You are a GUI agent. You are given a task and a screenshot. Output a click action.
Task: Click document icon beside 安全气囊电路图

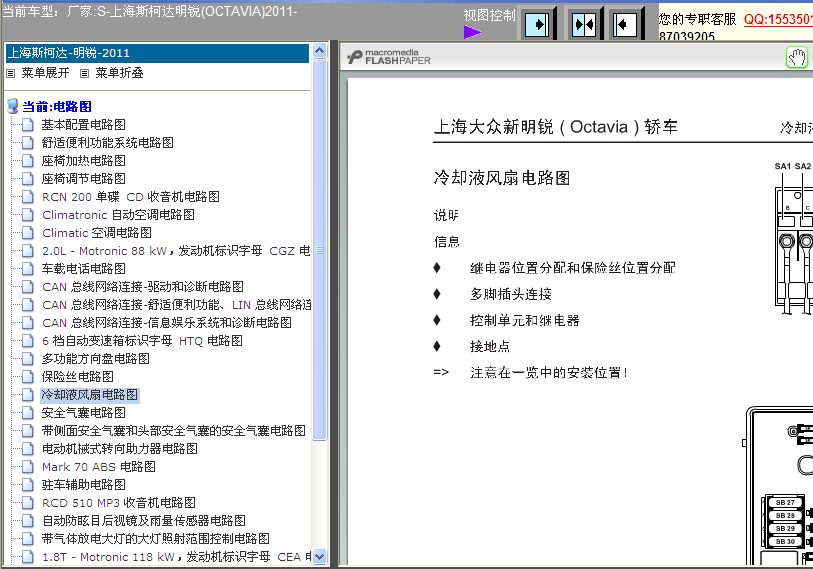point(28,412)
